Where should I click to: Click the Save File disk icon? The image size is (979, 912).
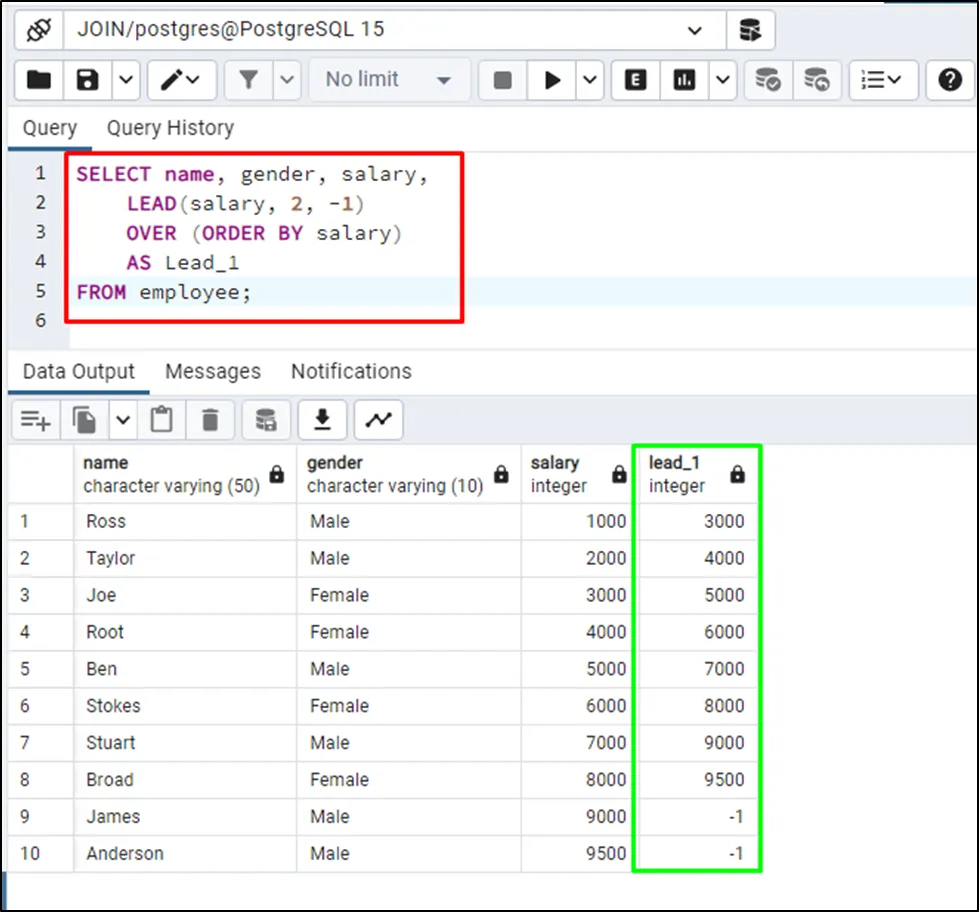point(88,80)
